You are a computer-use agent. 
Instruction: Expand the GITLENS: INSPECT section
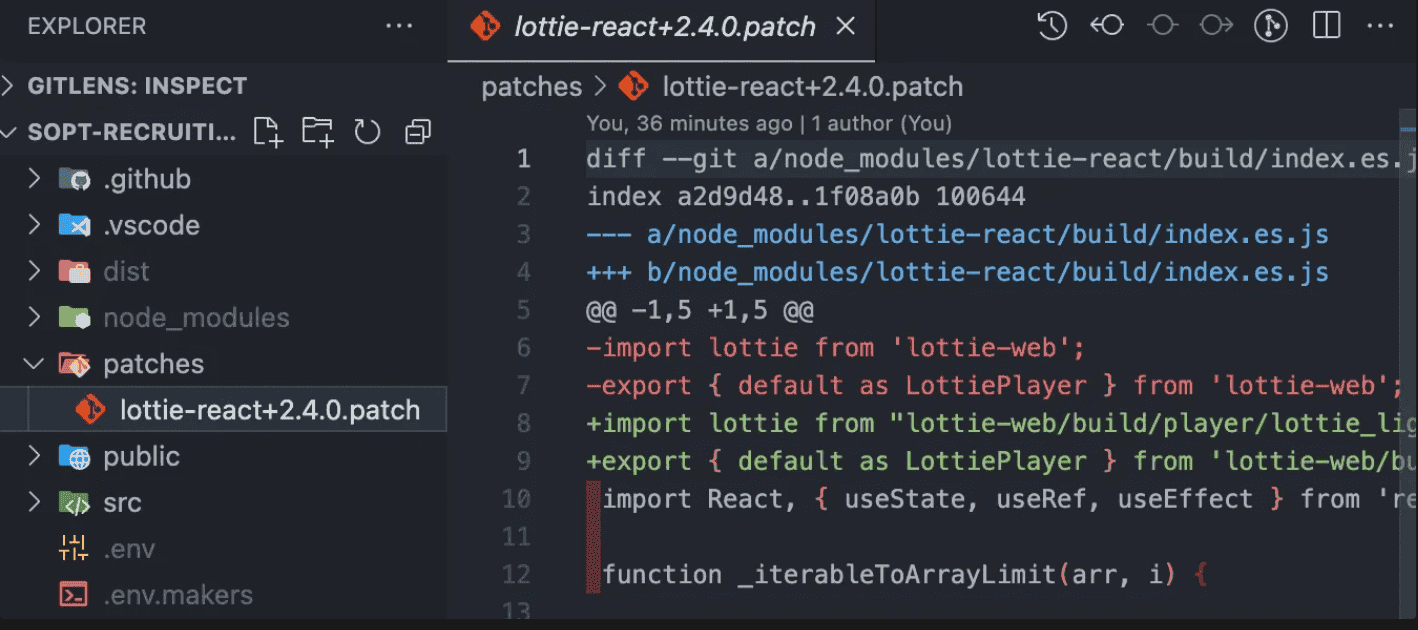tap(136, 86)
